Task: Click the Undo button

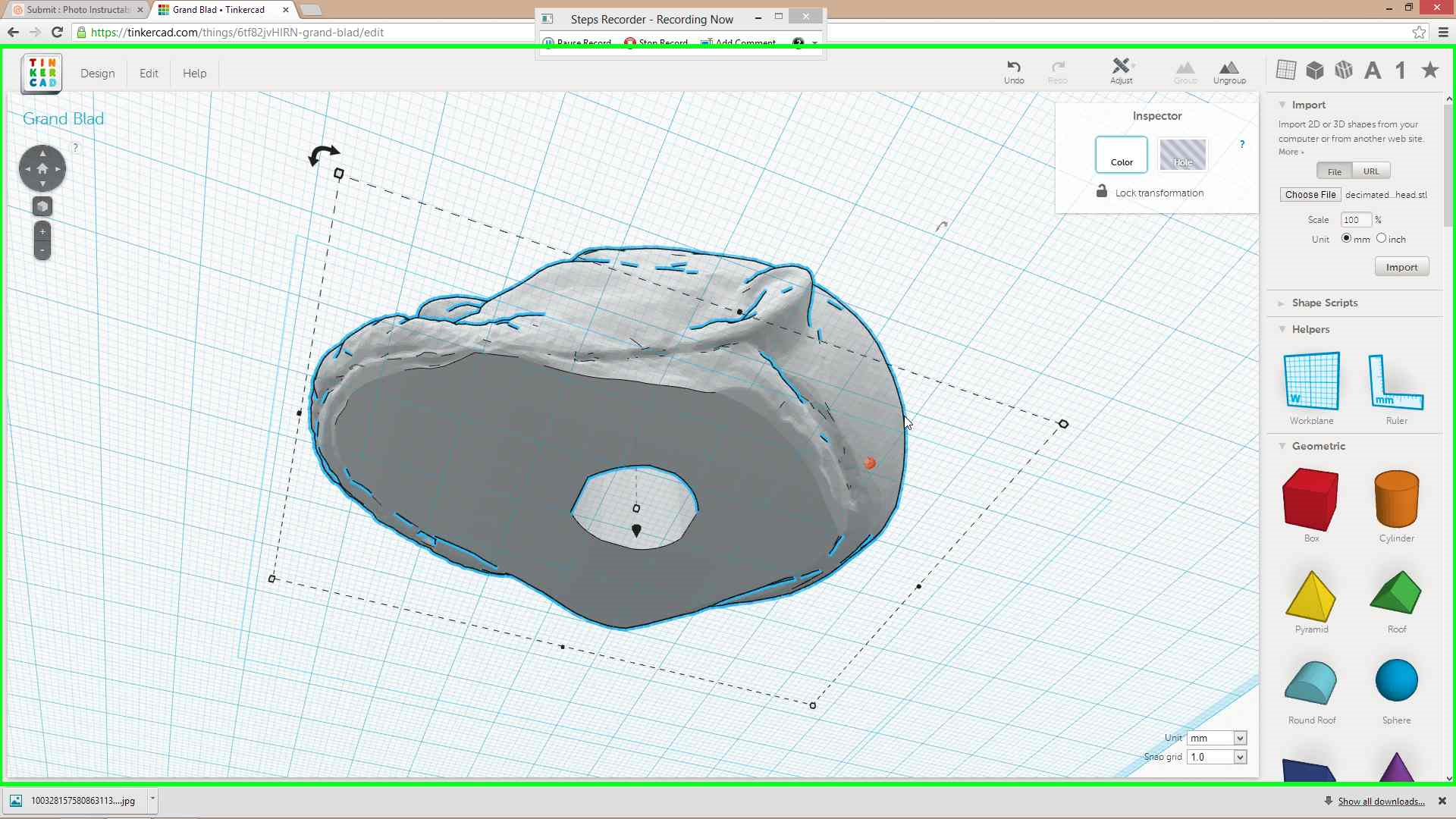Action: click(1014, 72)
